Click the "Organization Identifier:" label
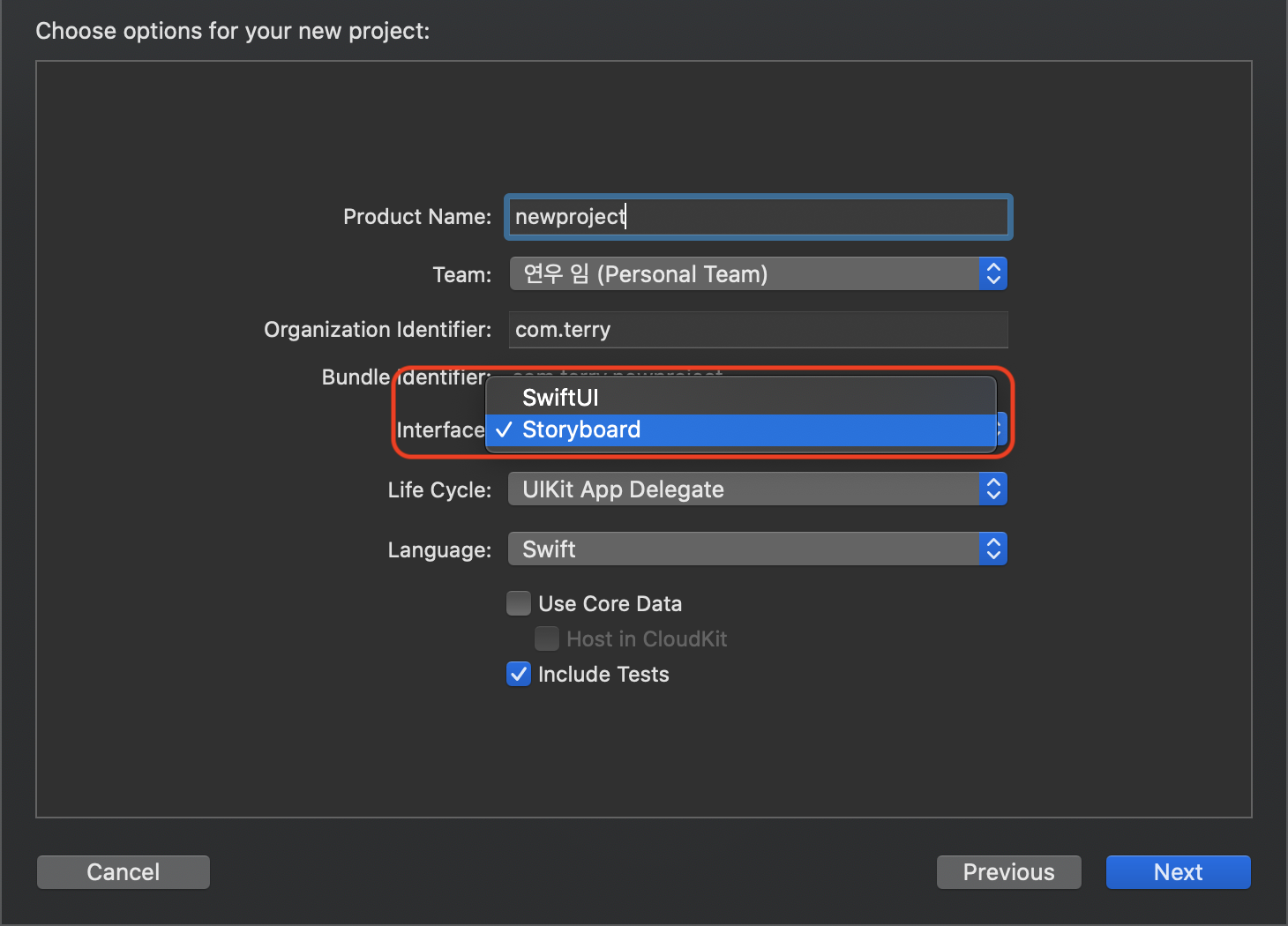Viewport: 1288px width, 926px height. click(x=378, y=330)
